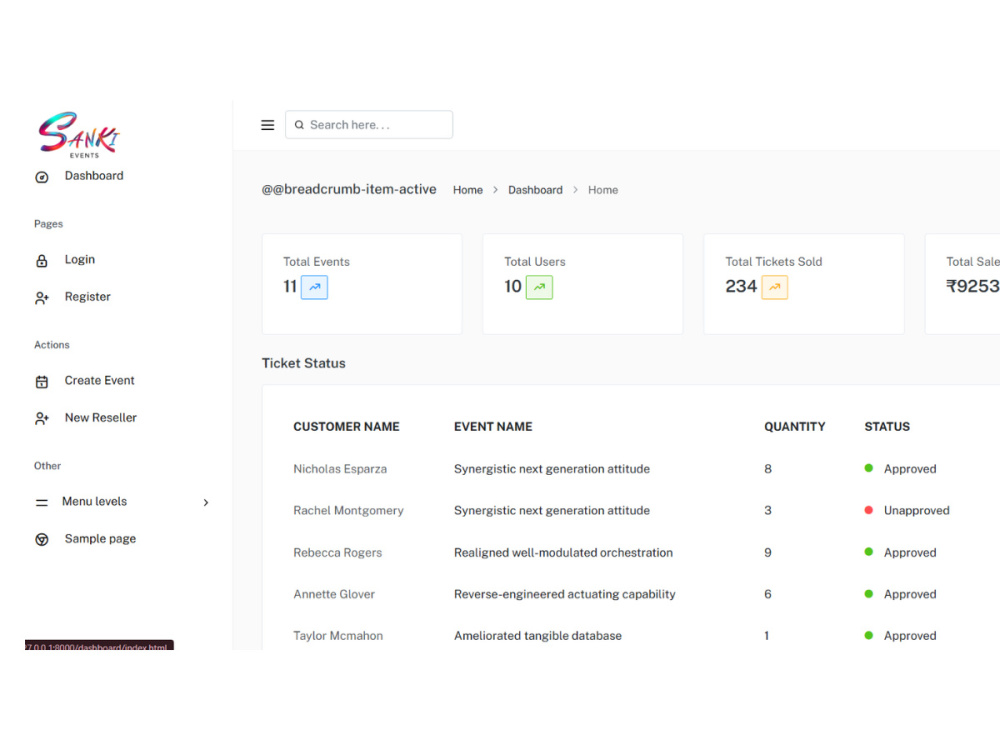Click the green trend icon in Total Users
Screen dimensions: 1000x750
pos(540,287)
